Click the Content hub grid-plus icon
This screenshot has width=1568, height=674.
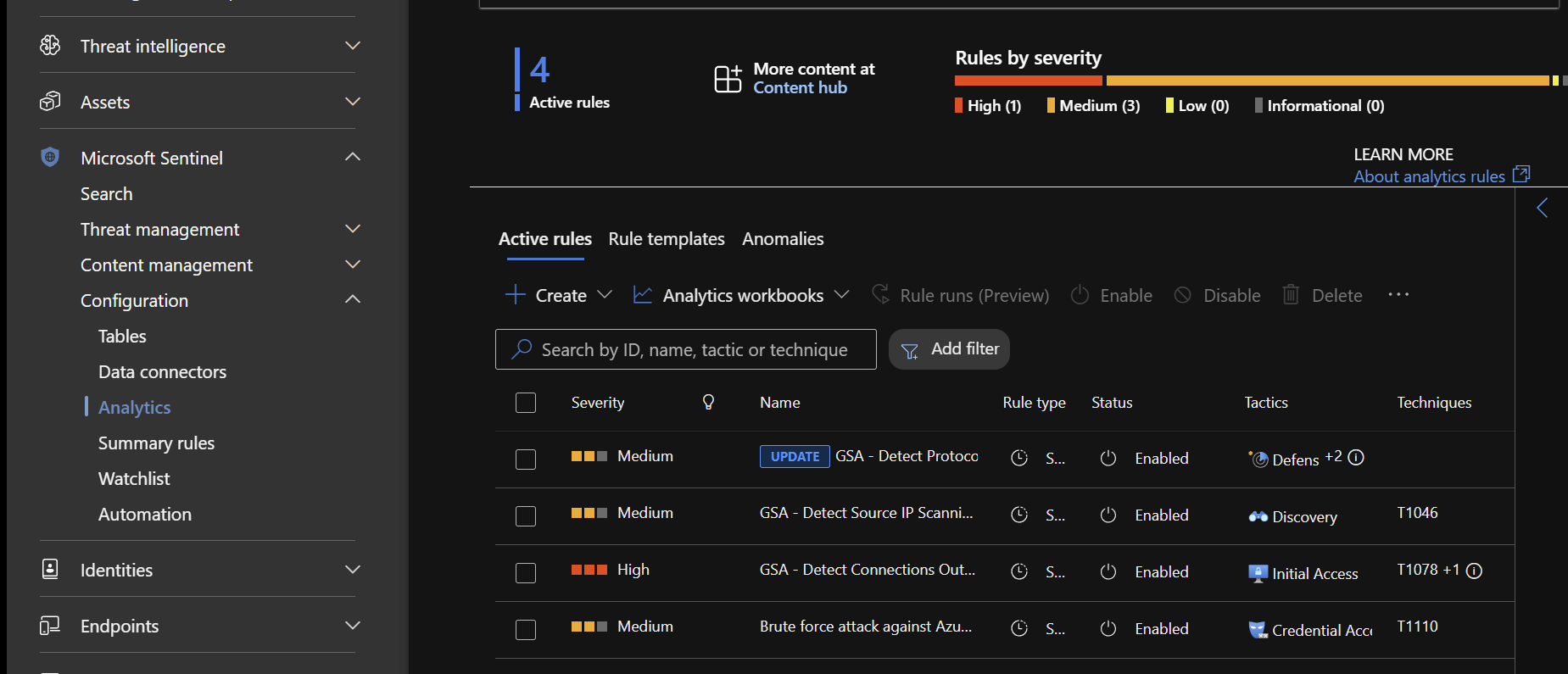point(728,78)
